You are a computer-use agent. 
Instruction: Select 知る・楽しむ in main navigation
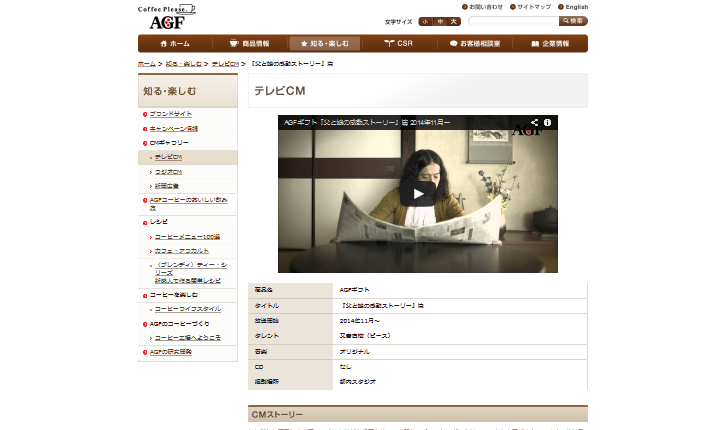(x=325, y=44)
